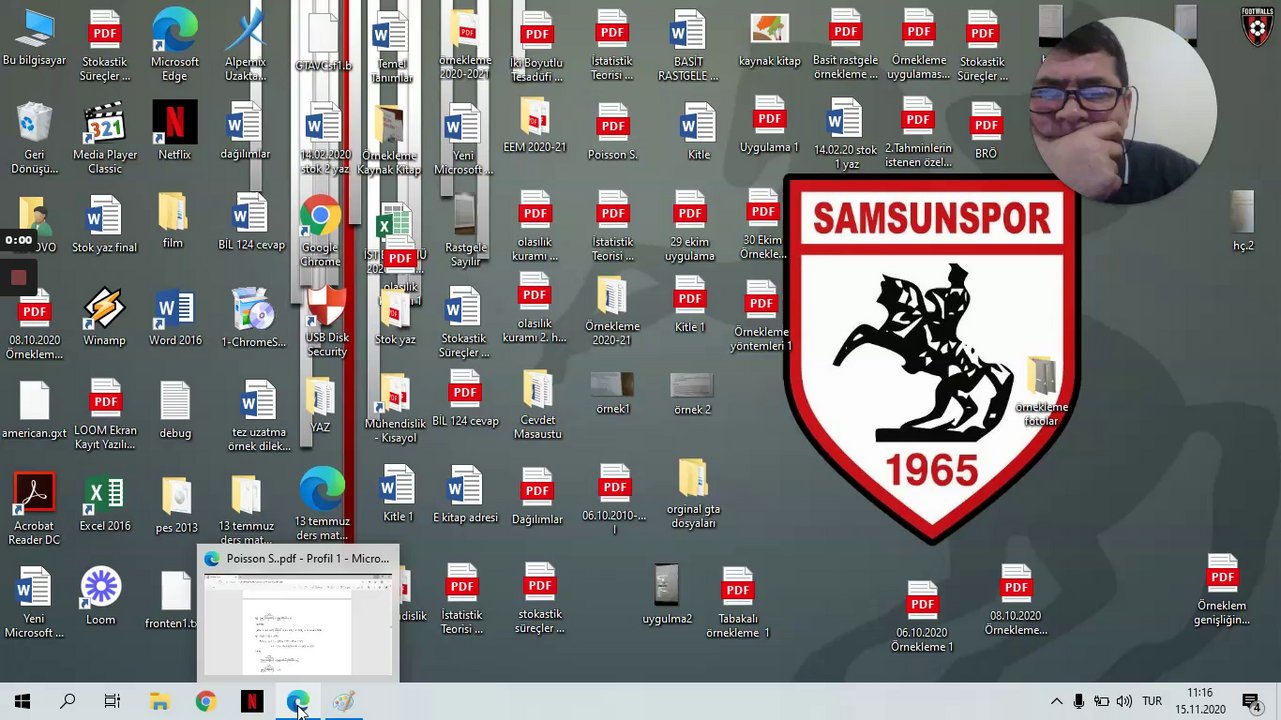Select the 14.02.20 stok 1 yaz document

point(845,134)
